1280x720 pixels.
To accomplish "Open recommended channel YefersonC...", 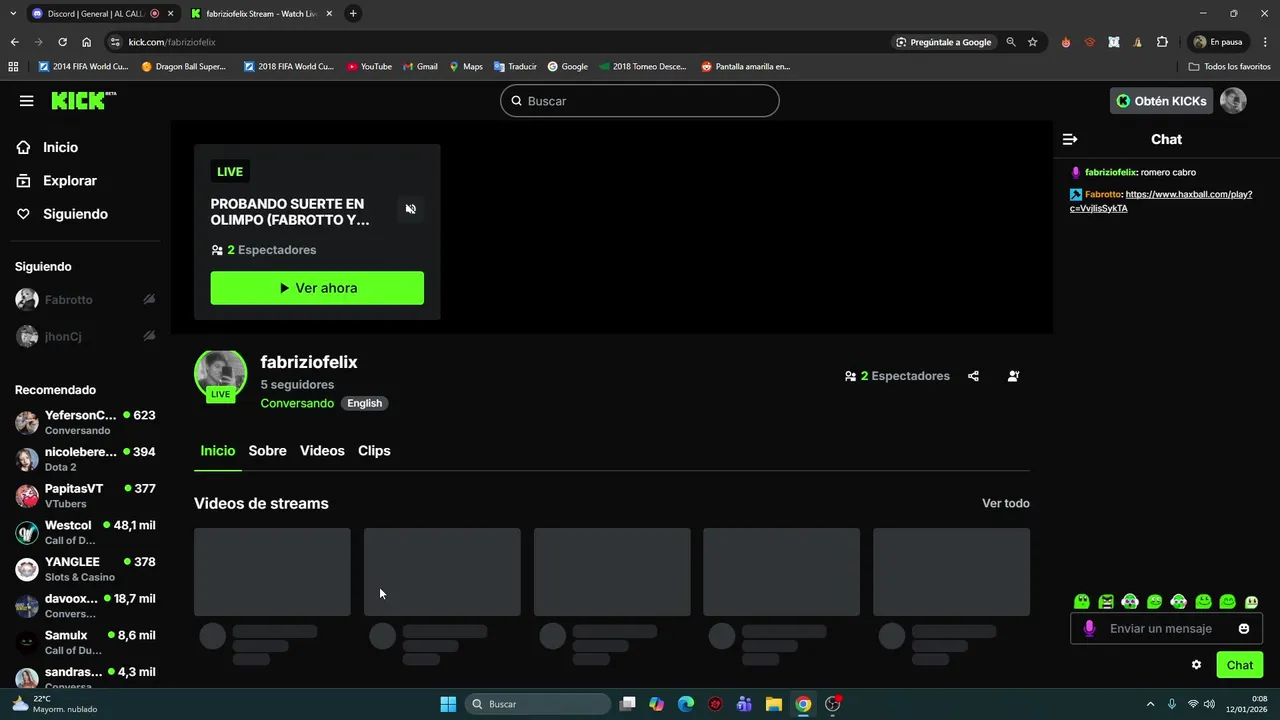I will [85, 422].
